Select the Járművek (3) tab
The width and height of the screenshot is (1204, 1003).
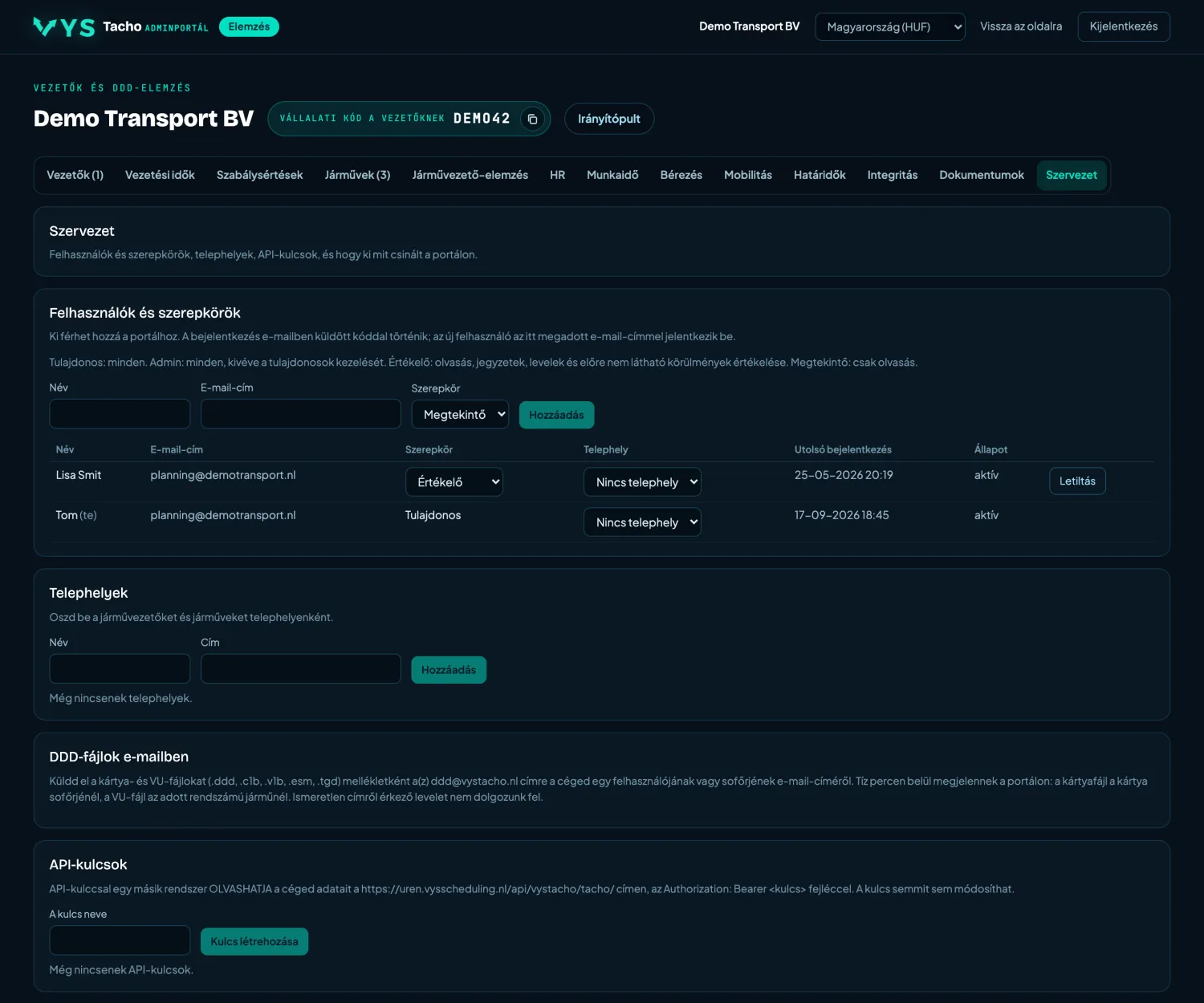357,175
